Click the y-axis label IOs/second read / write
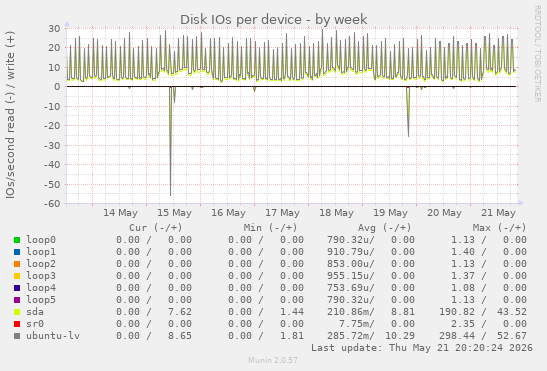The height and width of the screenshot is (371, 547). (x=10, y=115)
